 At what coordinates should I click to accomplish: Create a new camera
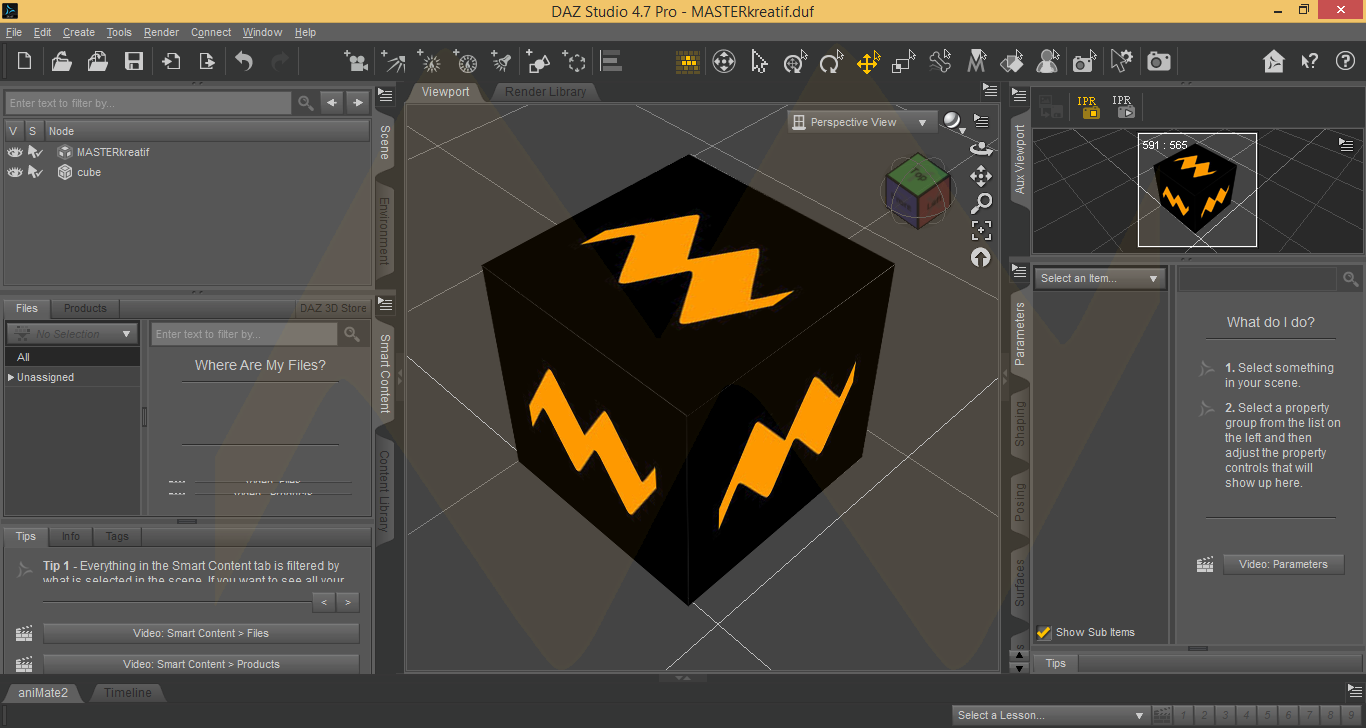(x=355, y=62)
